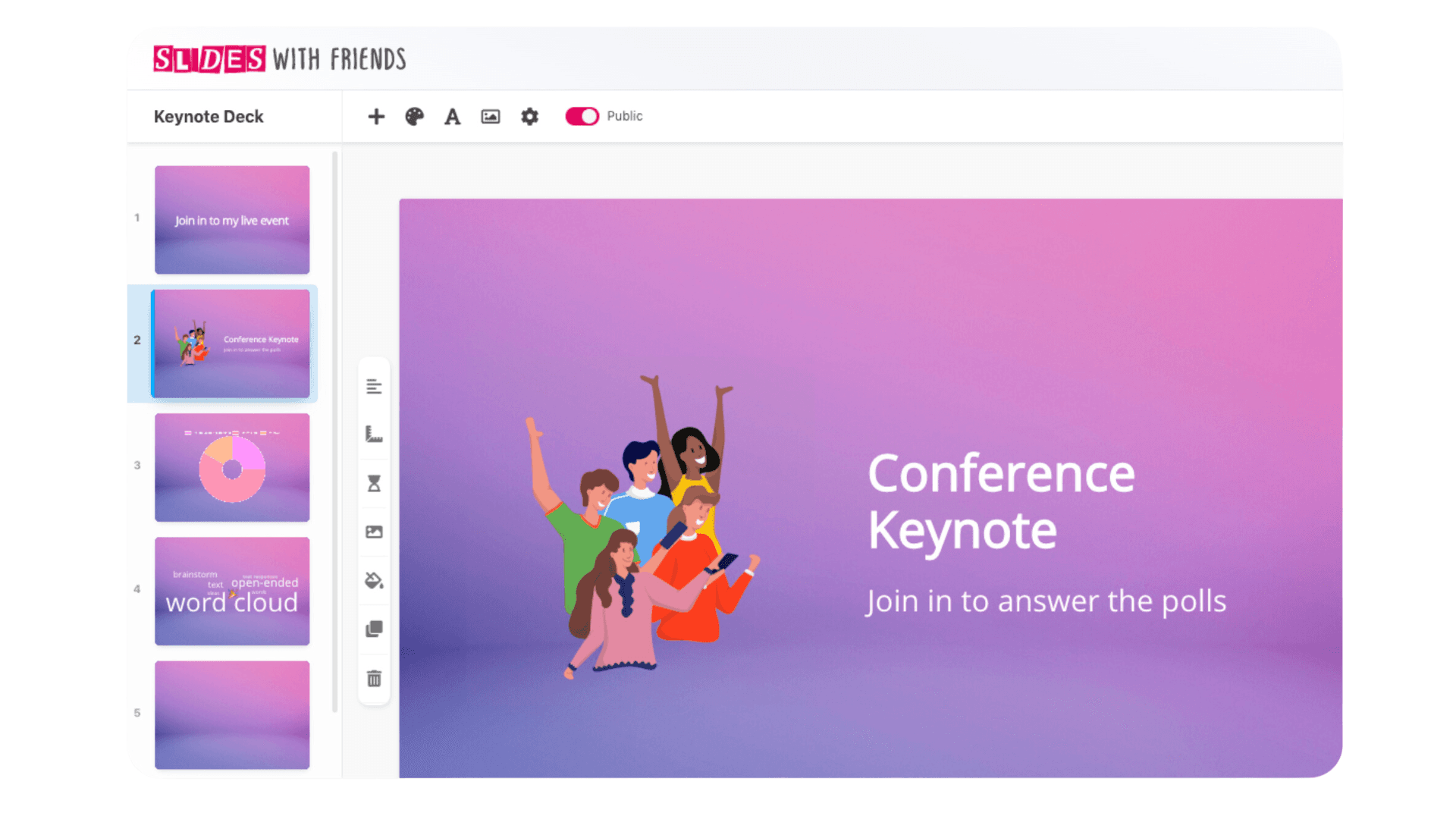Click the image icon in top toolbar
The height and width of the screenshot is (819, 1456).
coord(491,116)
